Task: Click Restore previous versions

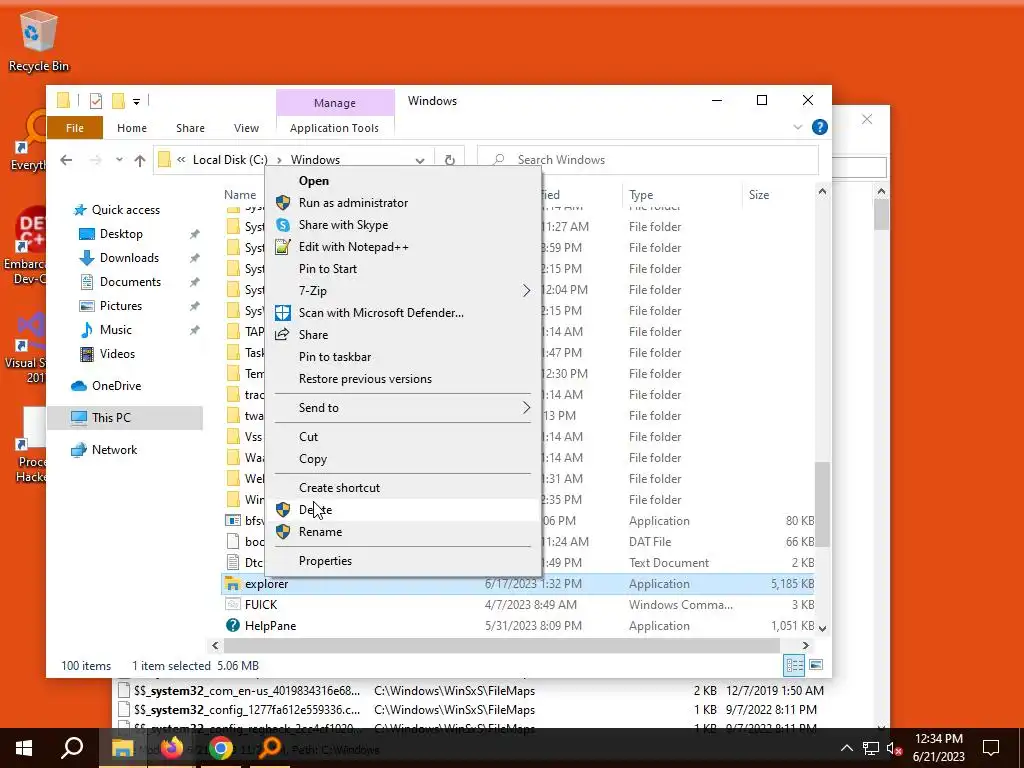Action: tap(403, 379)
